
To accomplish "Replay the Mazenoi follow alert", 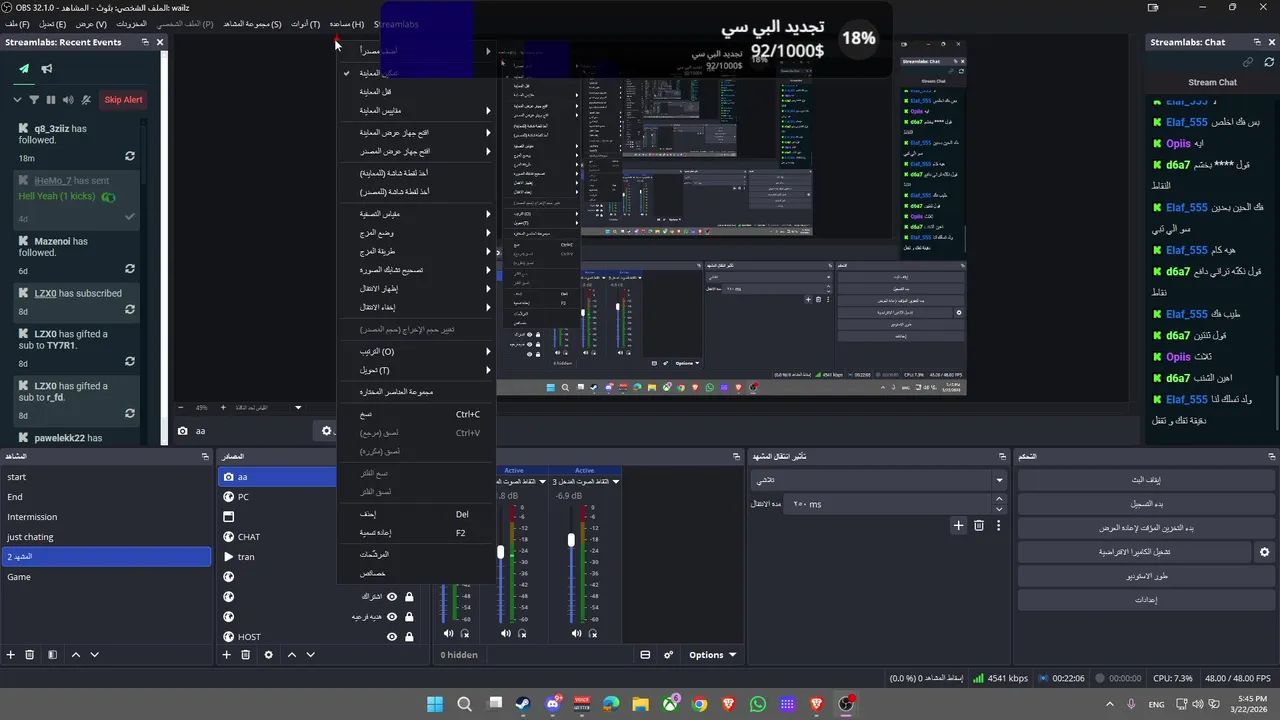I will 130,269.
